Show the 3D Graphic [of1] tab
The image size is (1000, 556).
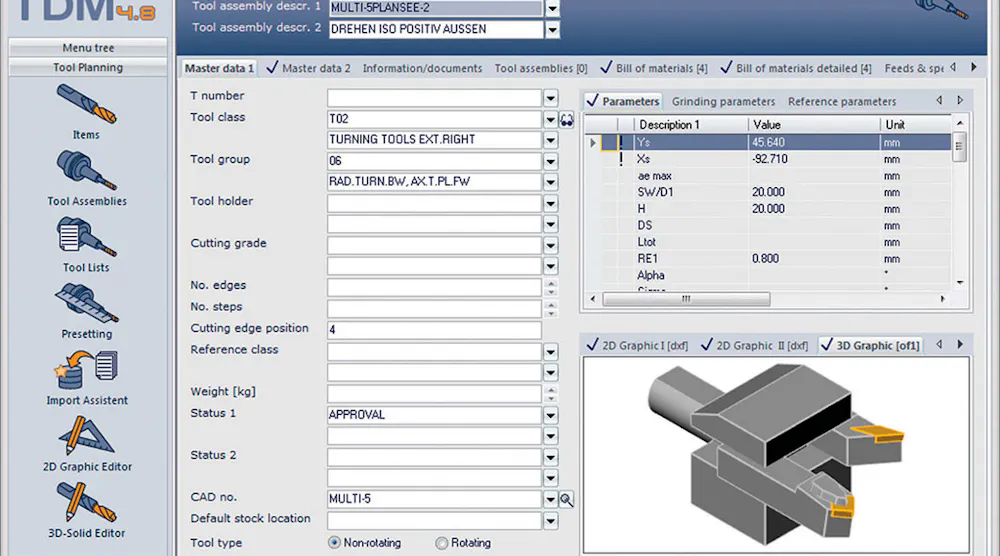click(x=870, y=346)
